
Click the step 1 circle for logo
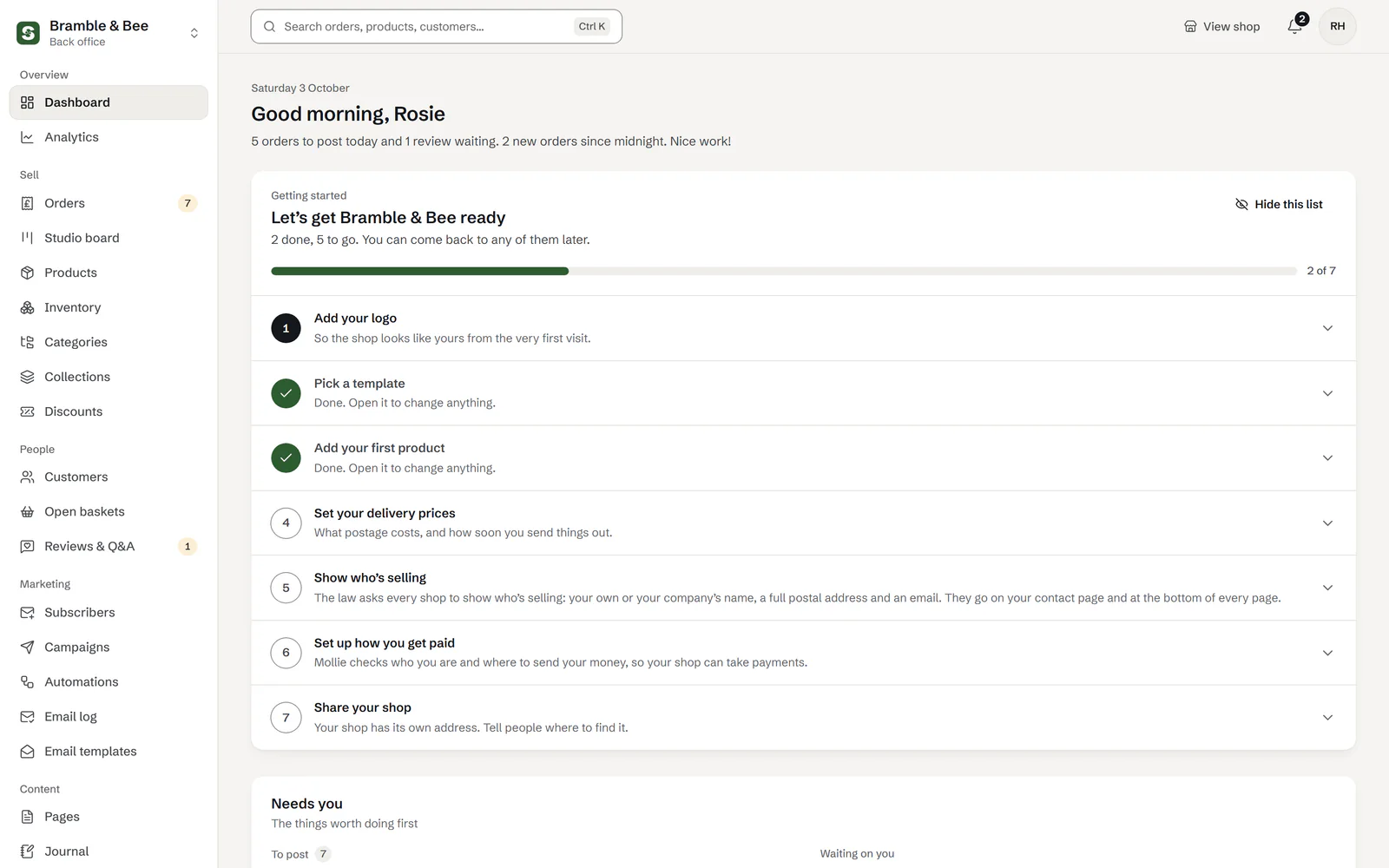tap(286, 328)
